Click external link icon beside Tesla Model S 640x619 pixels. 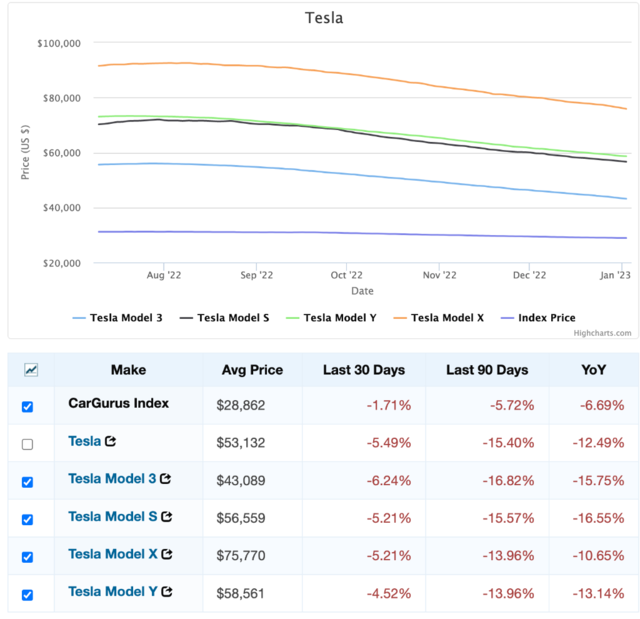[167, 517]
